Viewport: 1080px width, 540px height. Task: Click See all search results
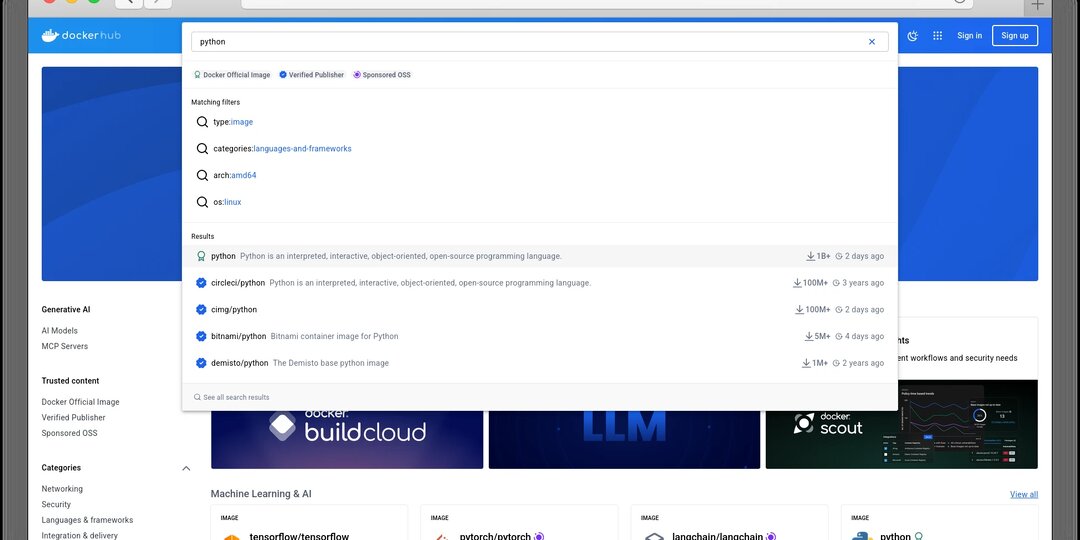232,397
